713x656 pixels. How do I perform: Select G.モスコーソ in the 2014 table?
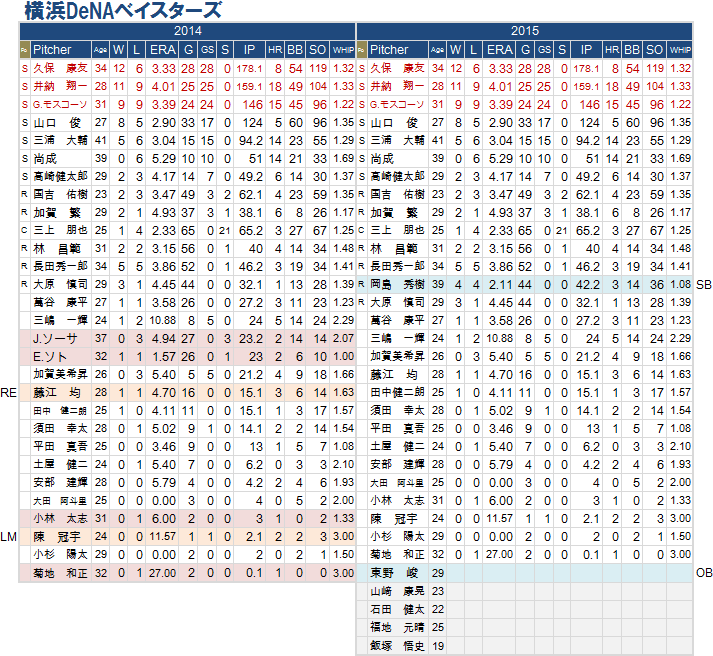point(60,105)
